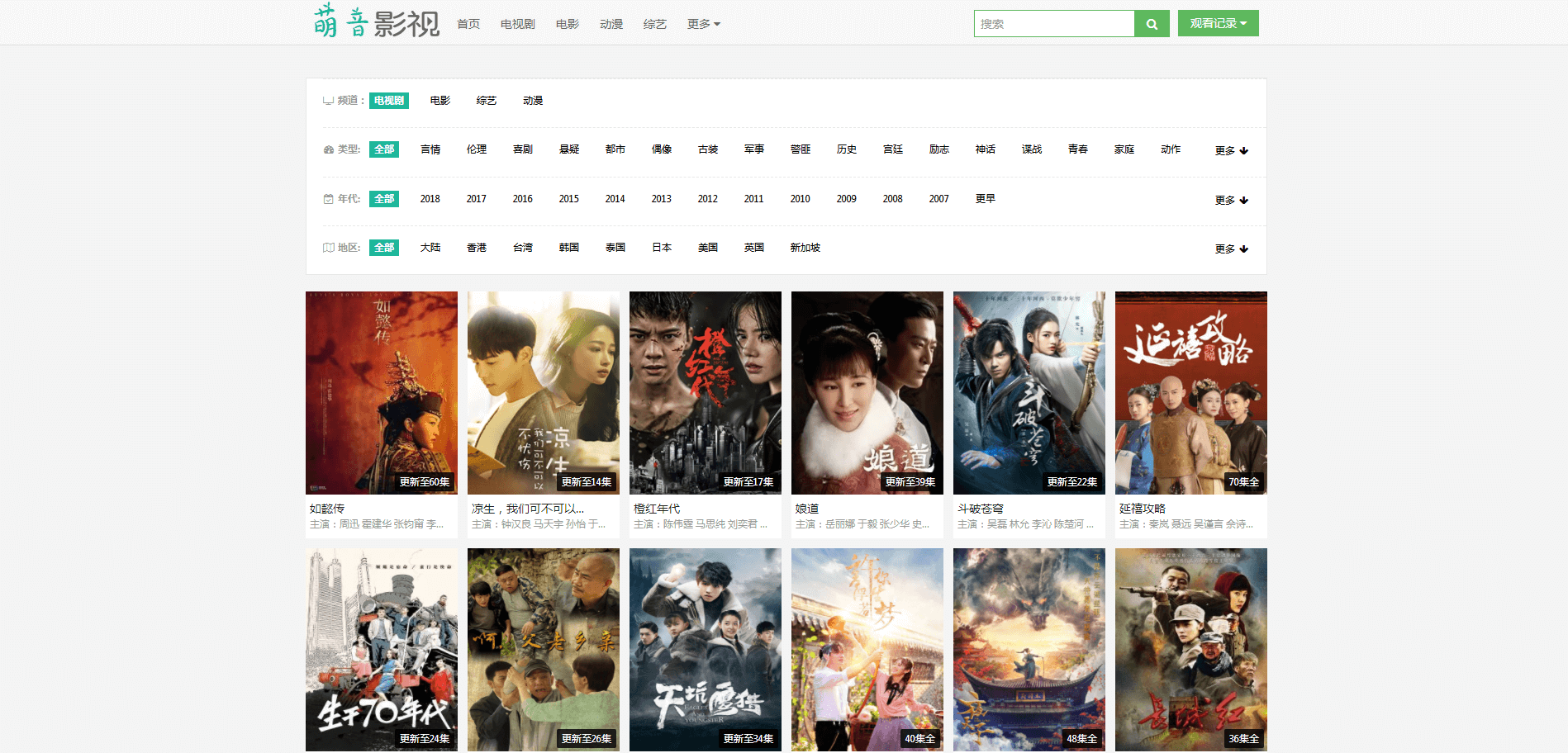Filter by year 2018
The height and width of the screenshot is (753, 1568).
[x=430, y=199]
